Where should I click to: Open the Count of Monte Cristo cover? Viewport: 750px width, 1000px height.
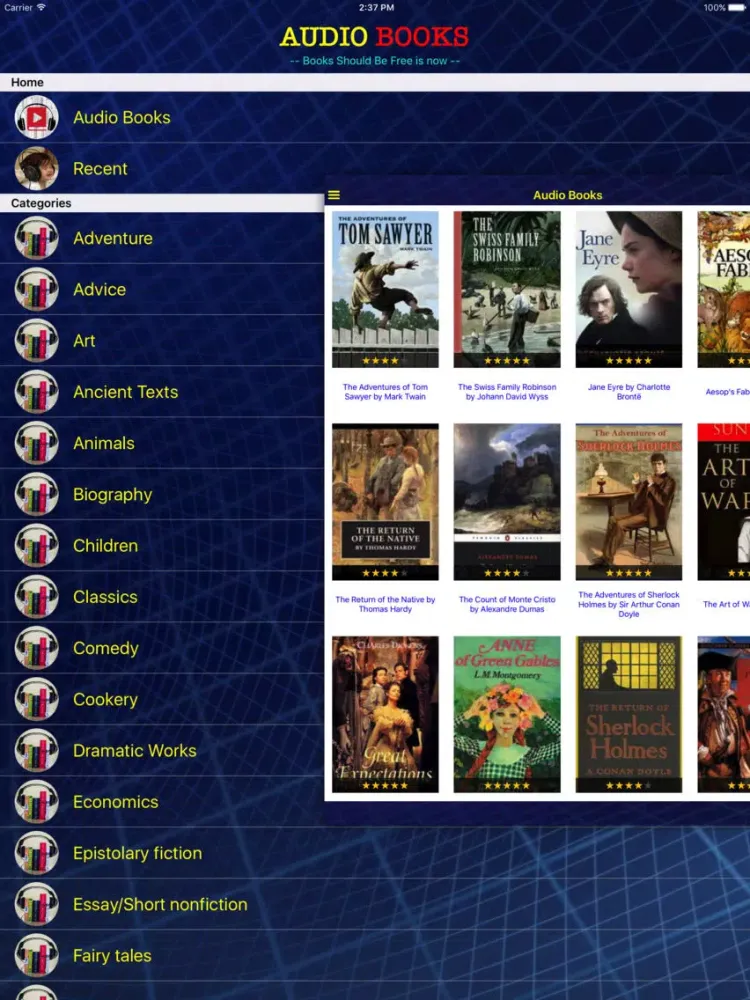tap(507, 502)
